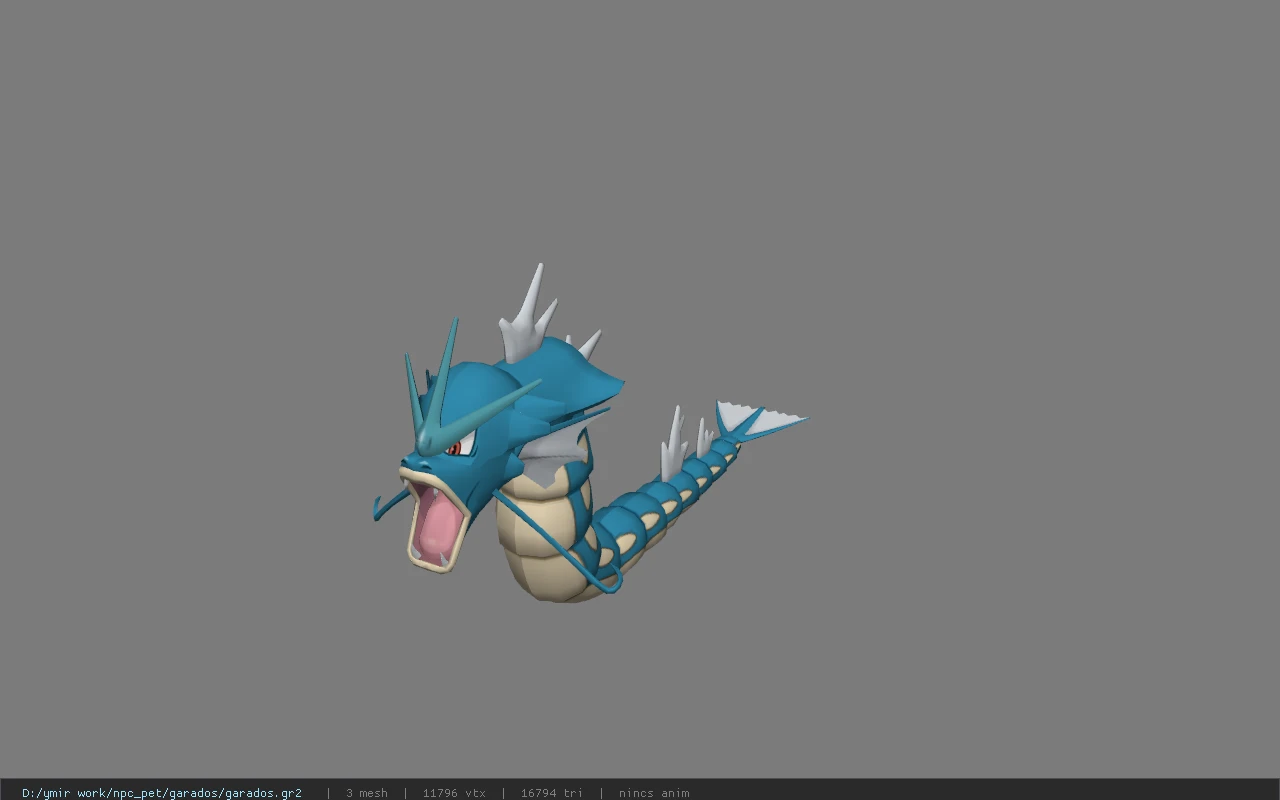Click the '11796 vtx' vertex count
Image resolution: width=1280 pixels, height=800 pixels.
pyautogui.click(x=454, y=793)
